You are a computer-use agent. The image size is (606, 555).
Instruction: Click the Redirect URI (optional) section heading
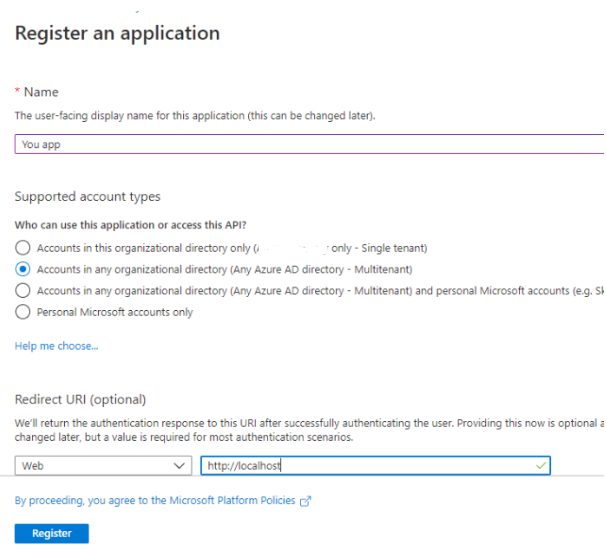pos(80,400)
